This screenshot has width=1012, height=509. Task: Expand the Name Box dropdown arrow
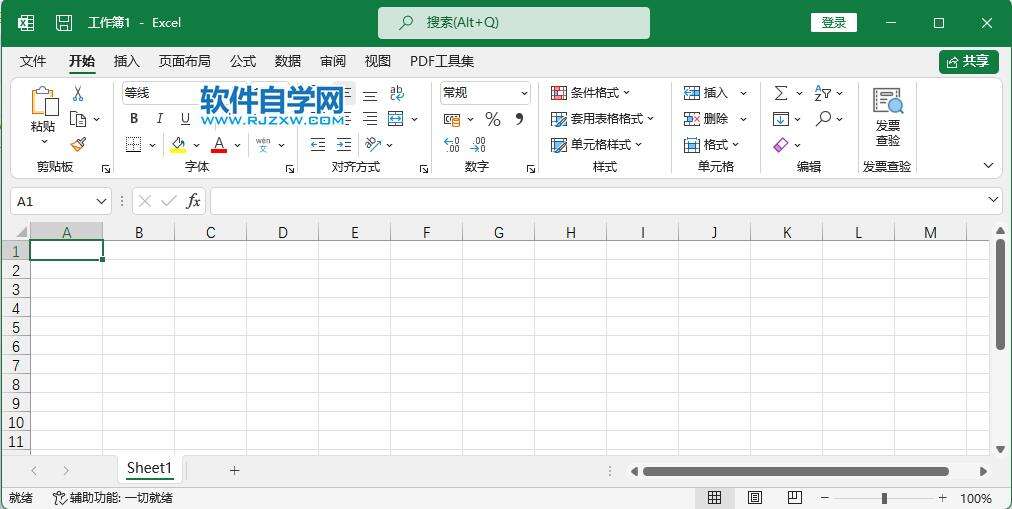click(x=101, y=201)
